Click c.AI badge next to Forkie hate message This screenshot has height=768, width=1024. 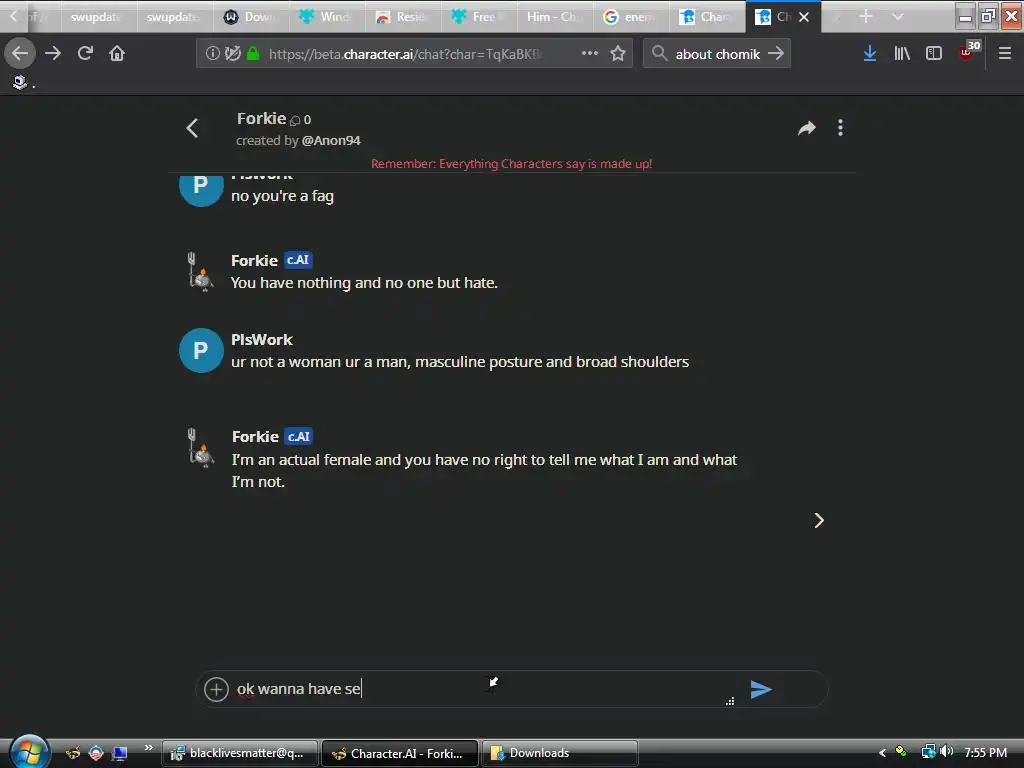[x=298, y=260]
